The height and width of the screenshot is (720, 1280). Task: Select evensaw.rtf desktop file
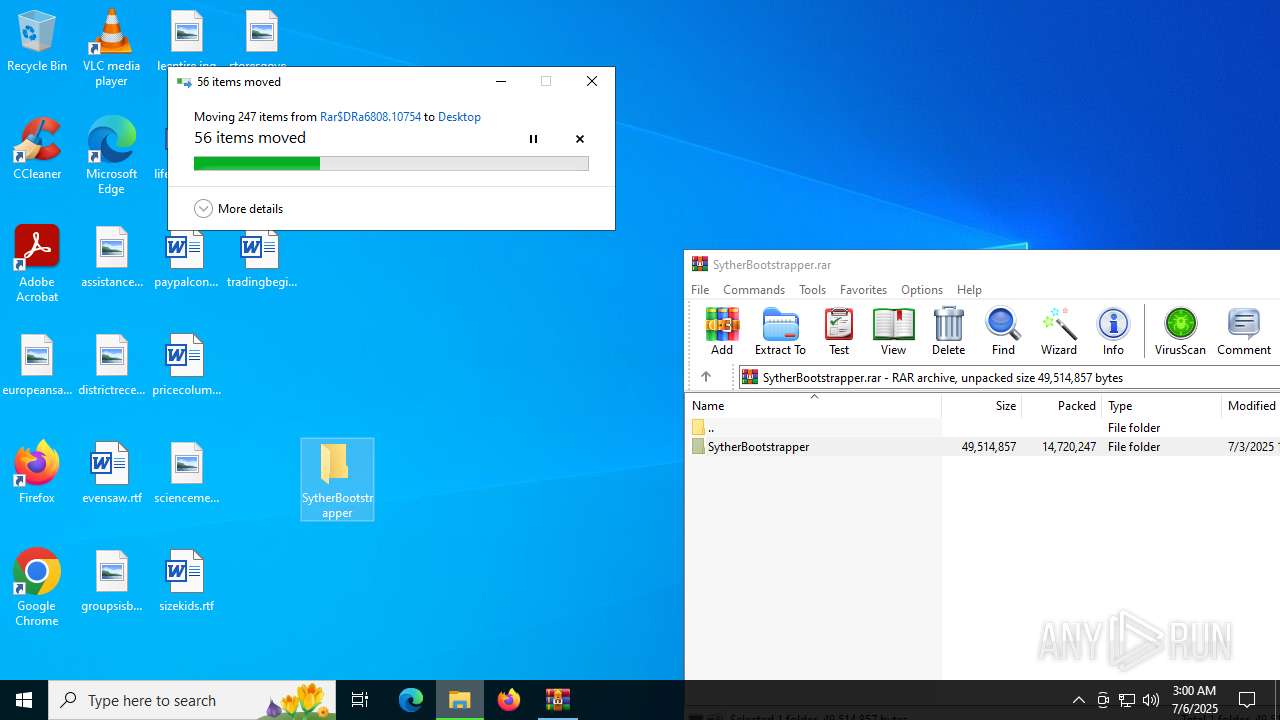(x=112, y=473)
